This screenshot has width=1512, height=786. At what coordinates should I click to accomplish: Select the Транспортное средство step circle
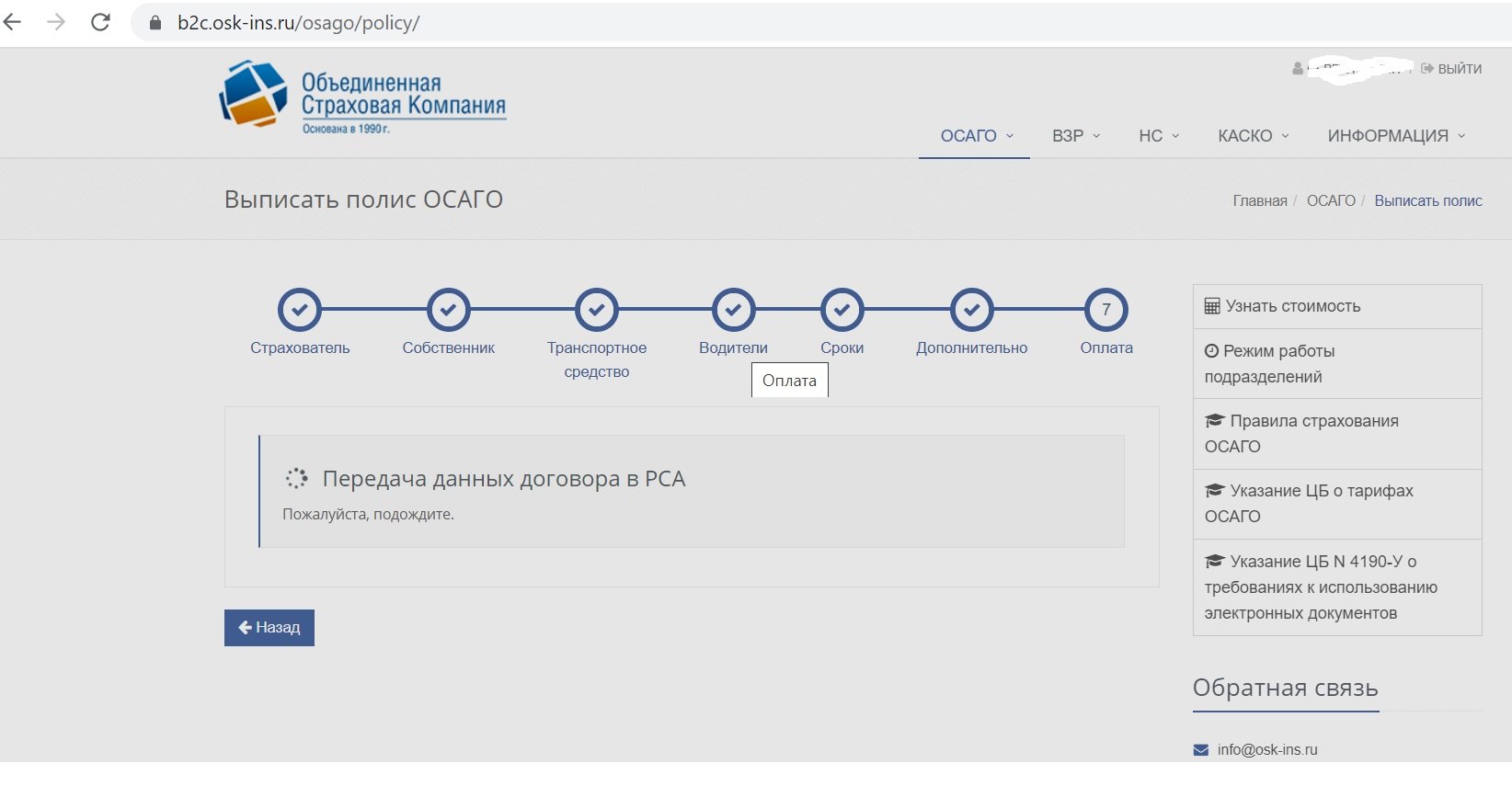597,311
